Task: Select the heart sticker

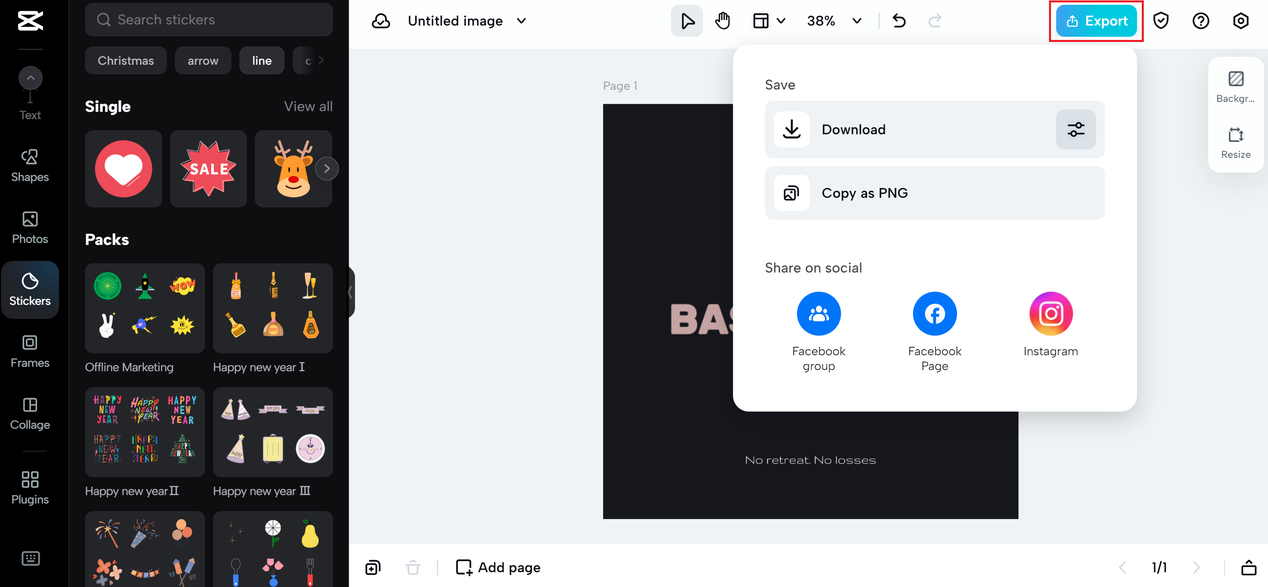Action: click(x=124, y=169)
